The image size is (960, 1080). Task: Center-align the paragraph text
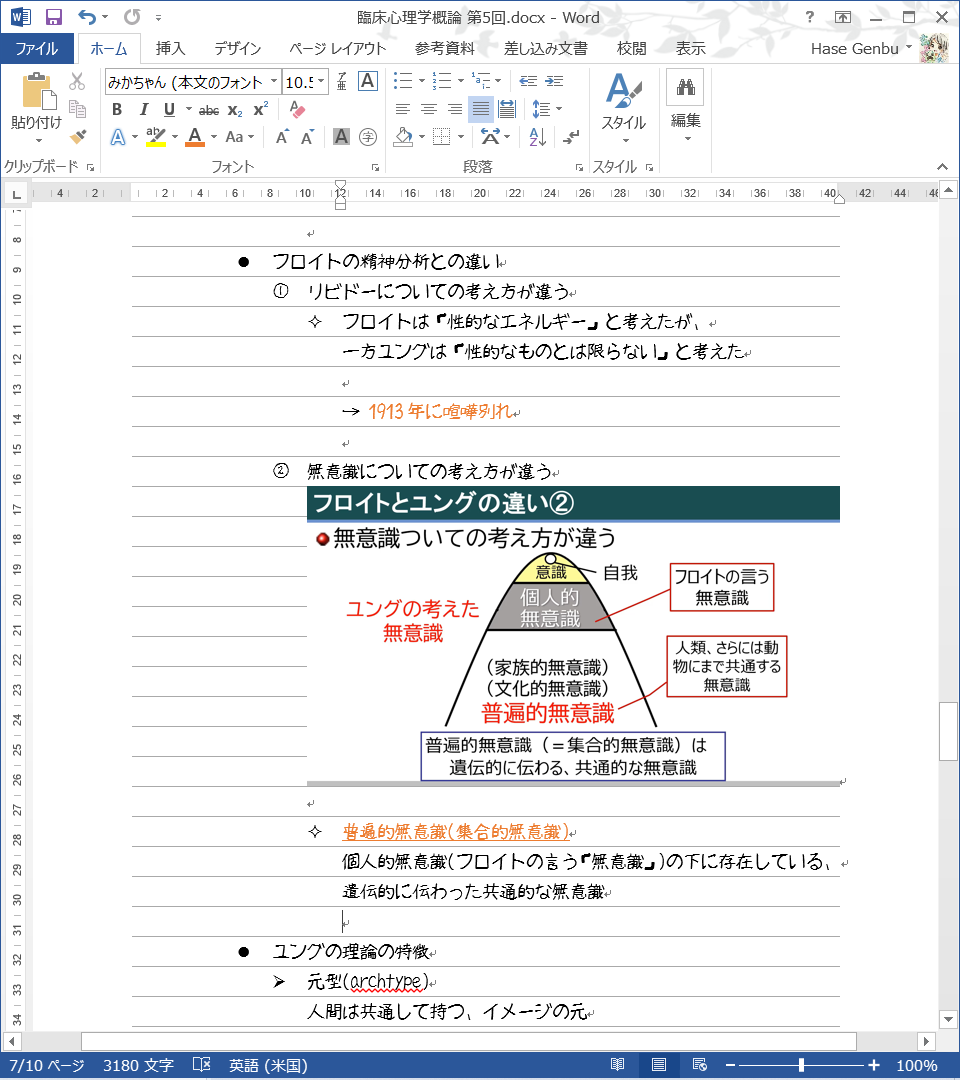coord(428,109)
